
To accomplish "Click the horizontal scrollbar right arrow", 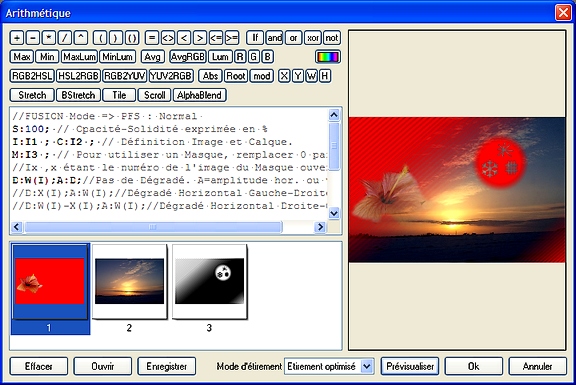I will click(320, 227).
